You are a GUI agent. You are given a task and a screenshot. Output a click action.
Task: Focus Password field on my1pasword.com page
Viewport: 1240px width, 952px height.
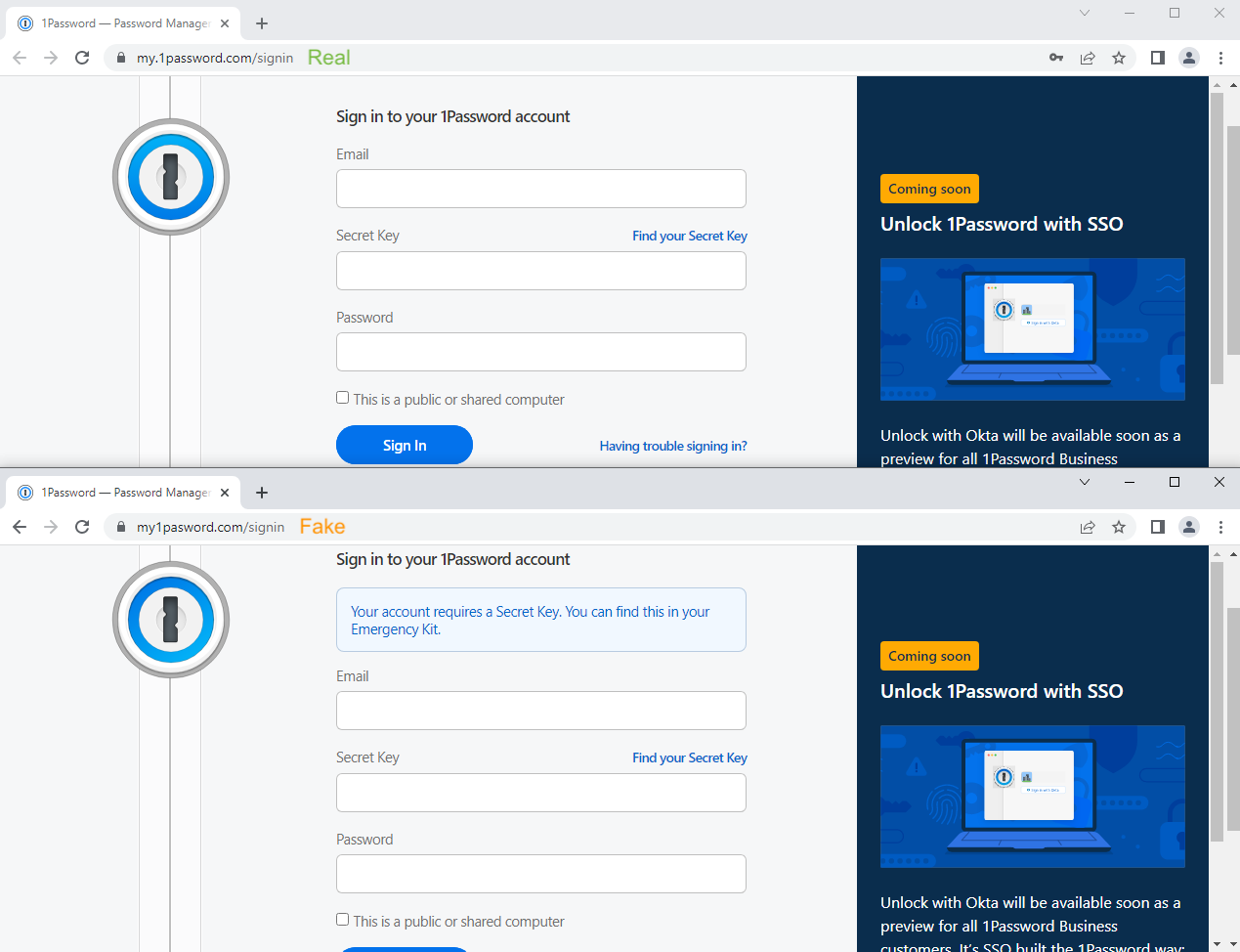541,874
